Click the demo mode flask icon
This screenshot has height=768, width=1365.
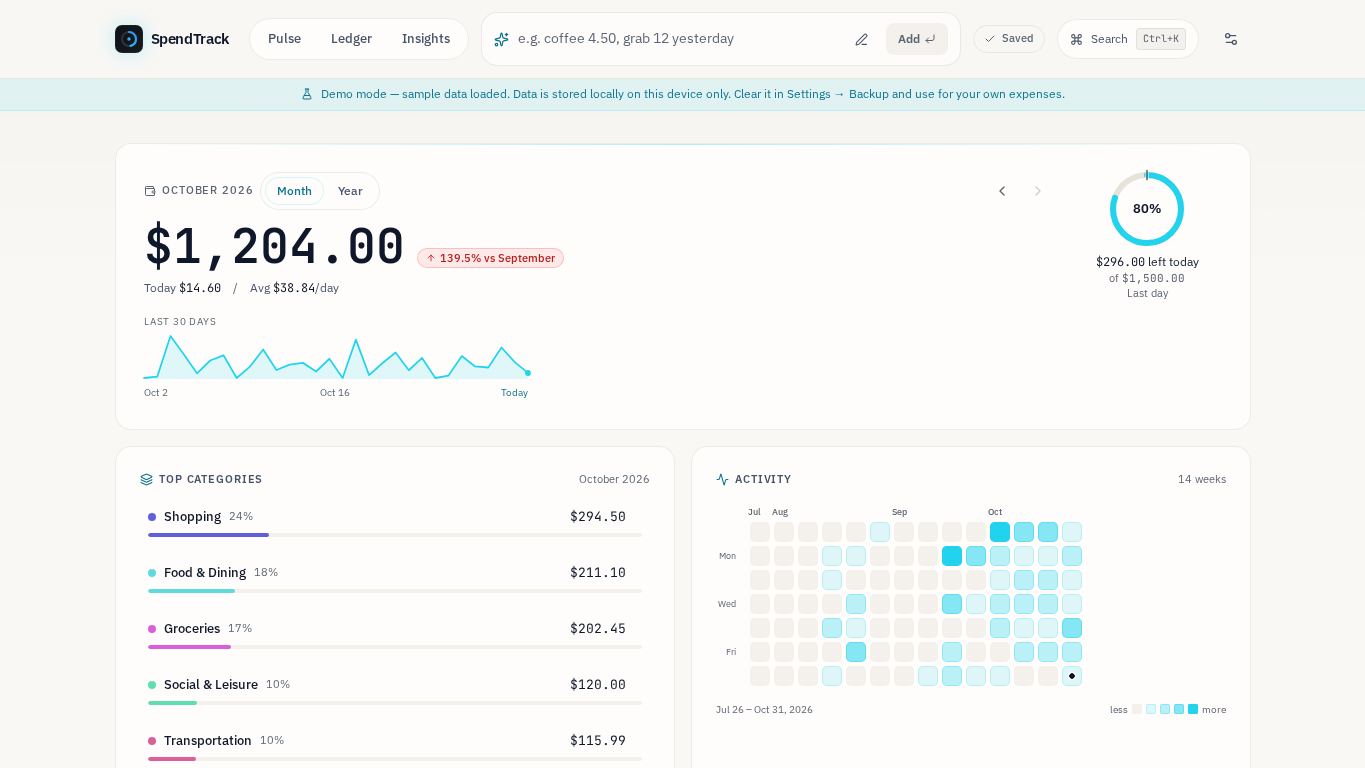[x=307, y=94]
